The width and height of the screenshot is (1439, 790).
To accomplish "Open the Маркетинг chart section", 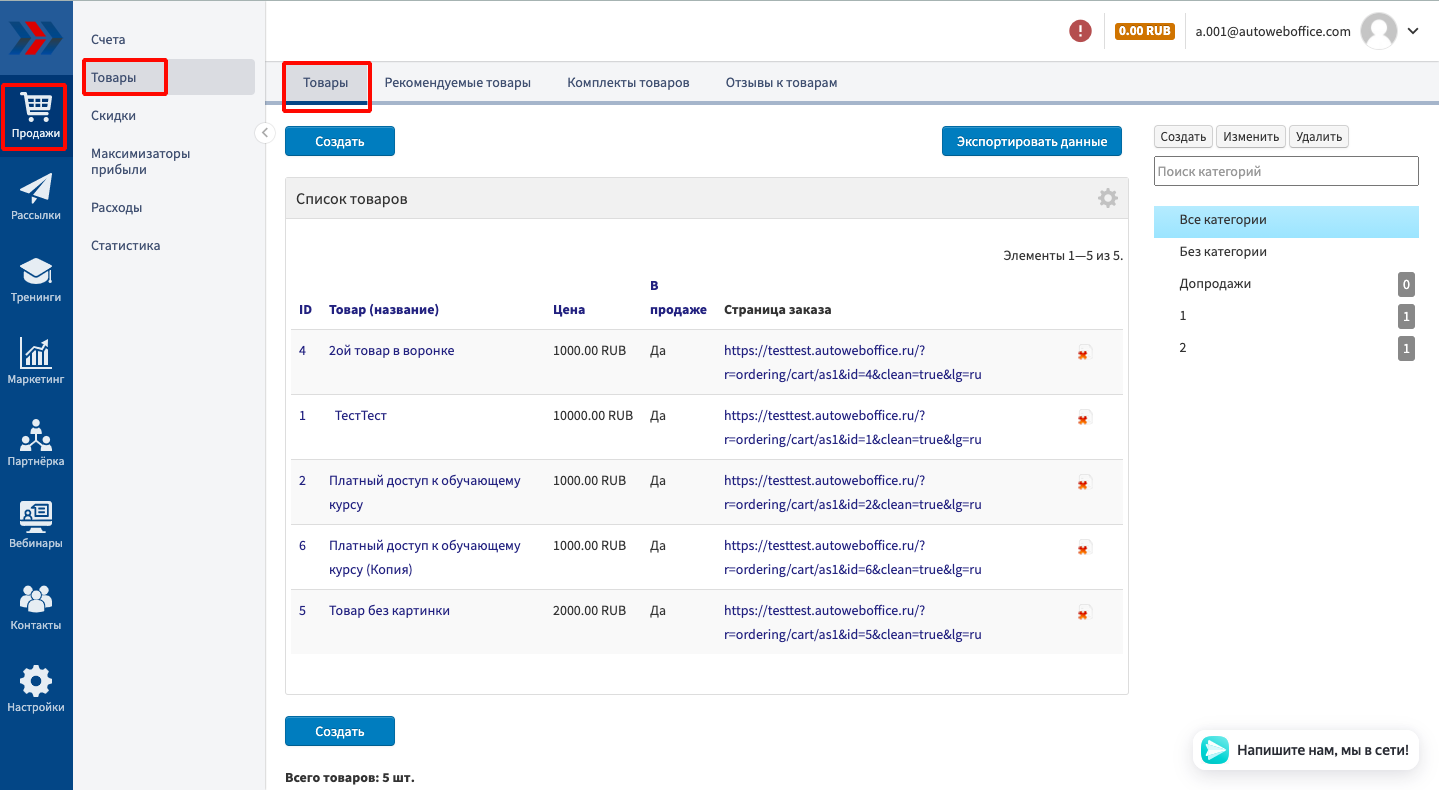I will pos(36,362).
